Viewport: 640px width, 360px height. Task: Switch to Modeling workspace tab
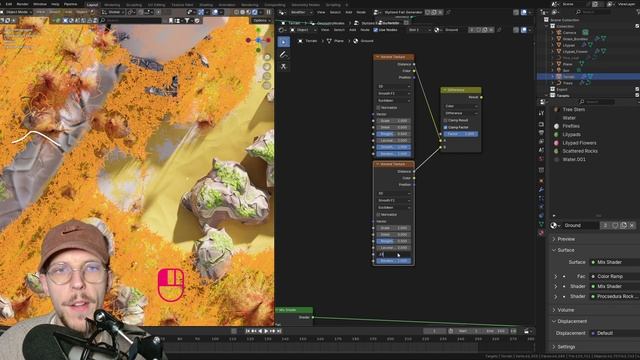point(112,5)
